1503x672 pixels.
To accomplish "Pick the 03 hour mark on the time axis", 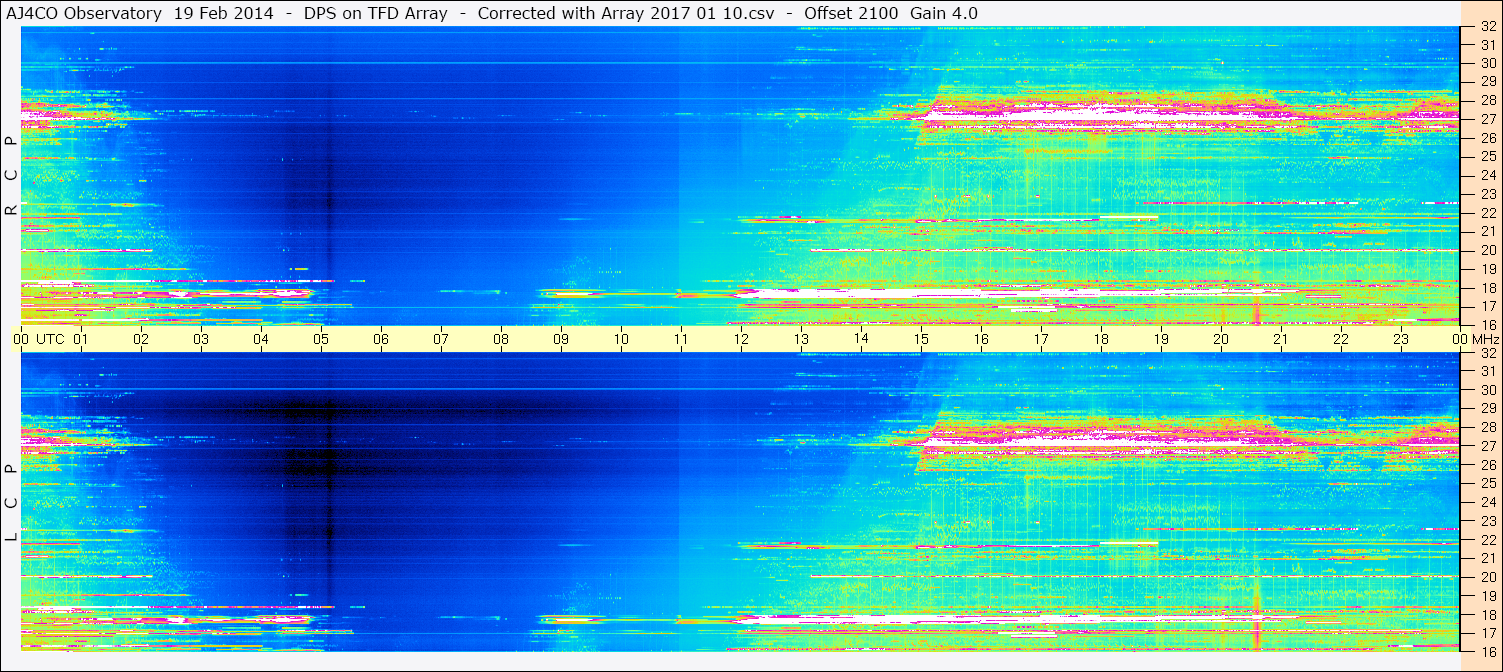I will coord(201,339).
